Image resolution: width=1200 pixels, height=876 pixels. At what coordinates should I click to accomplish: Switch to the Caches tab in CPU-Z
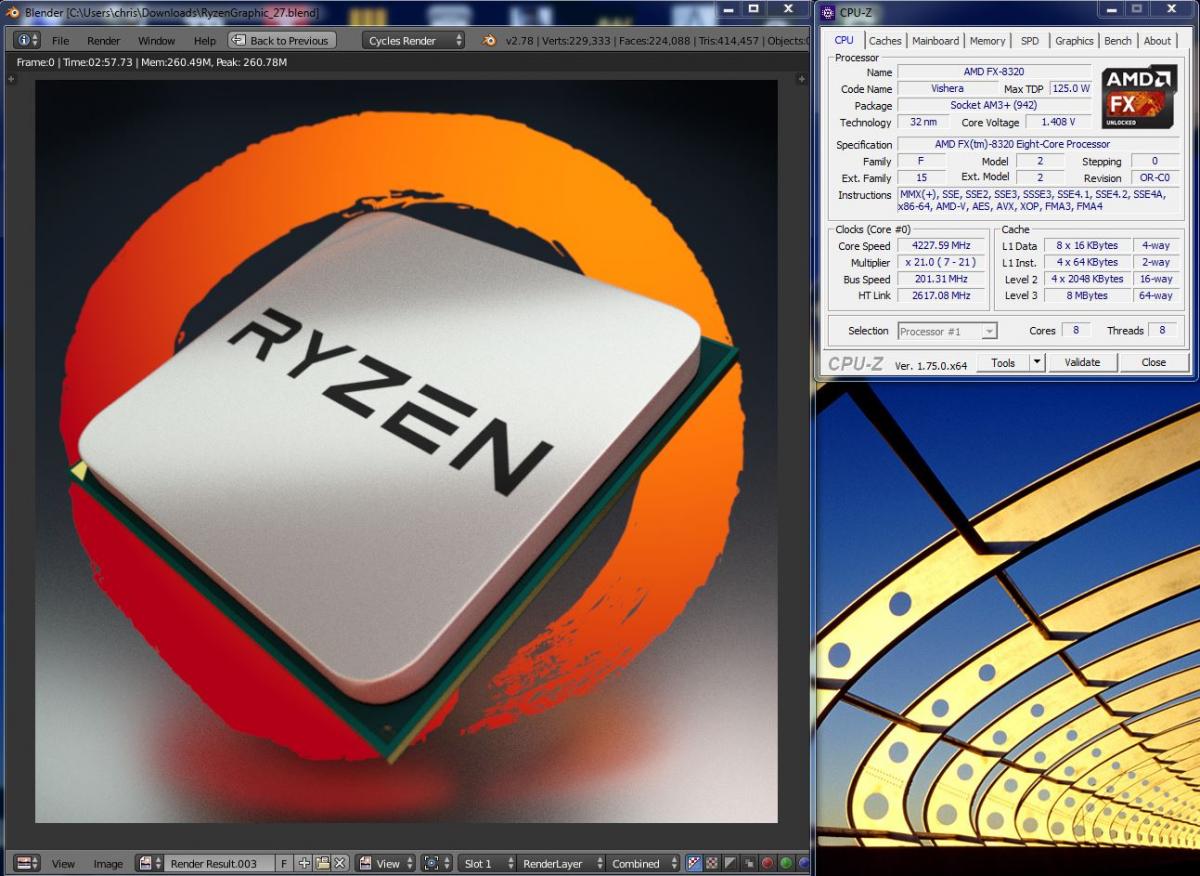tap(885, 41)
